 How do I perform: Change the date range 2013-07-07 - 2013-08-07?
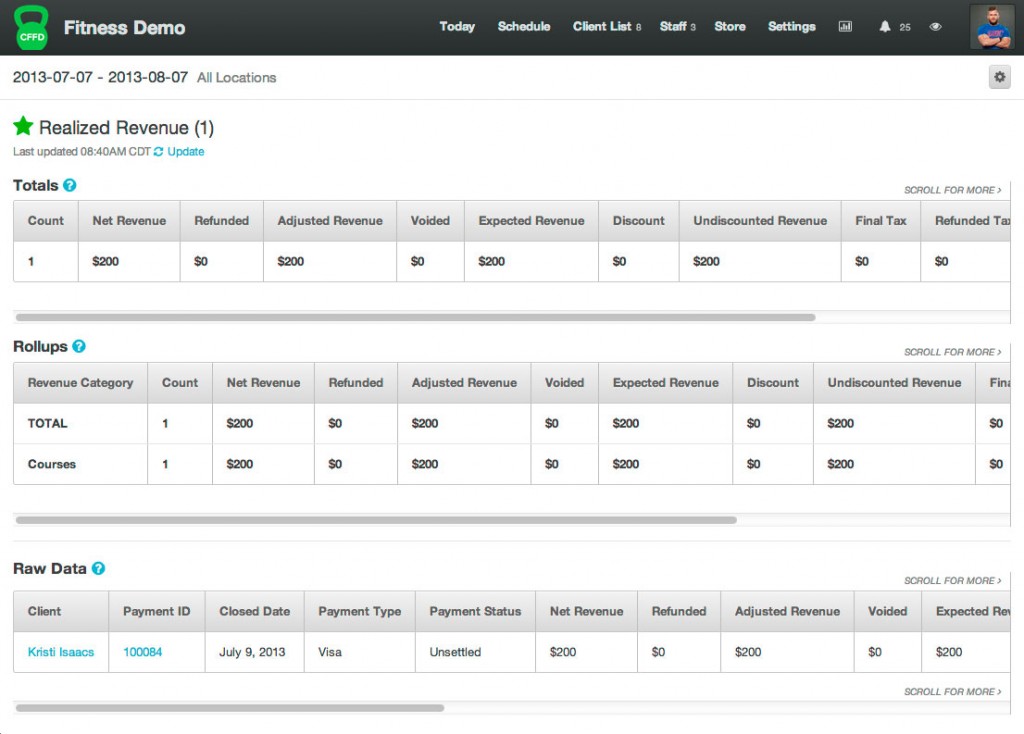click(x=100, y=77)
